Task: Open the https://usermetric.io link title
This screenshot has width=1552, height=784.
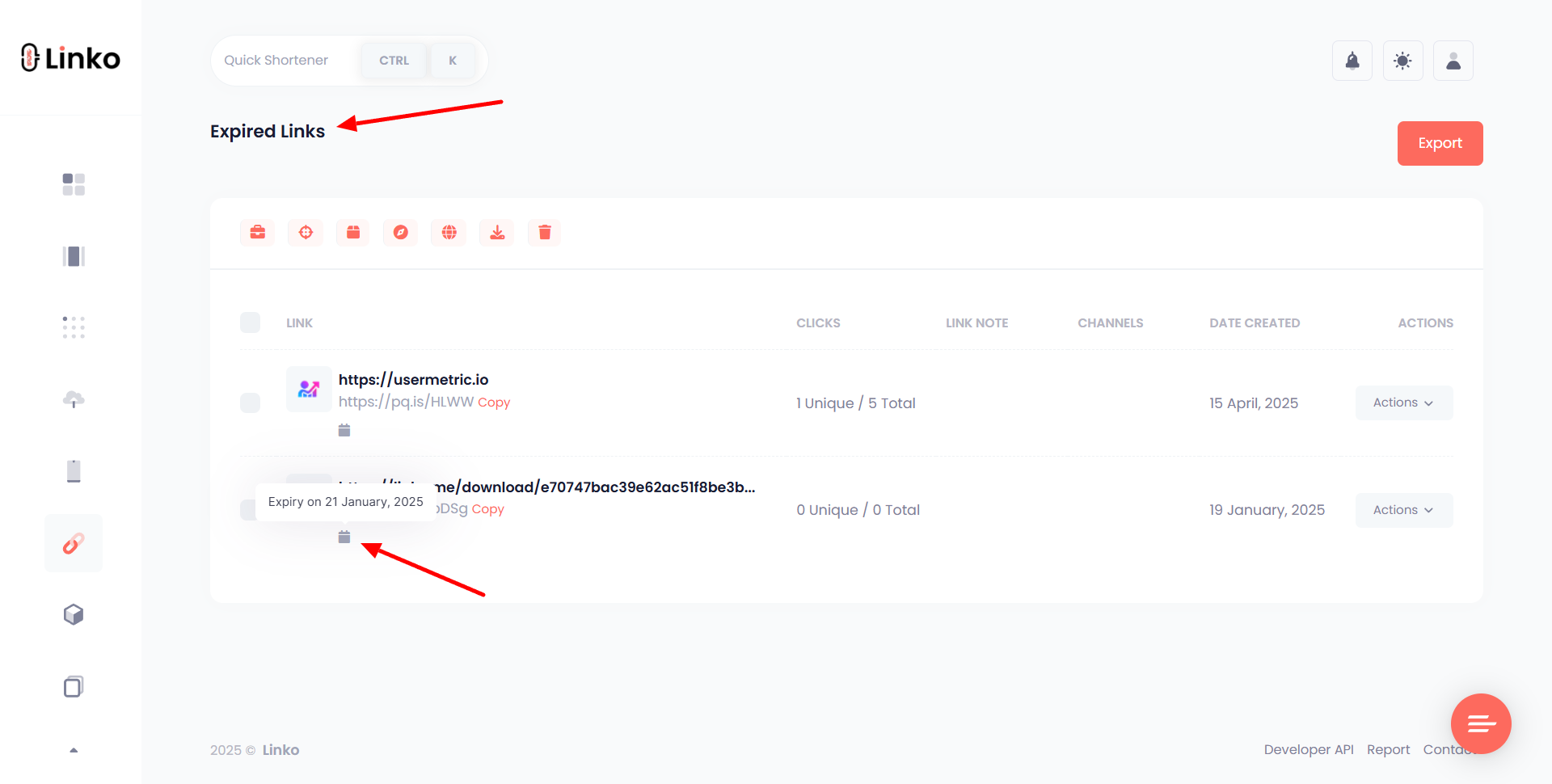Action: (413, 379)
